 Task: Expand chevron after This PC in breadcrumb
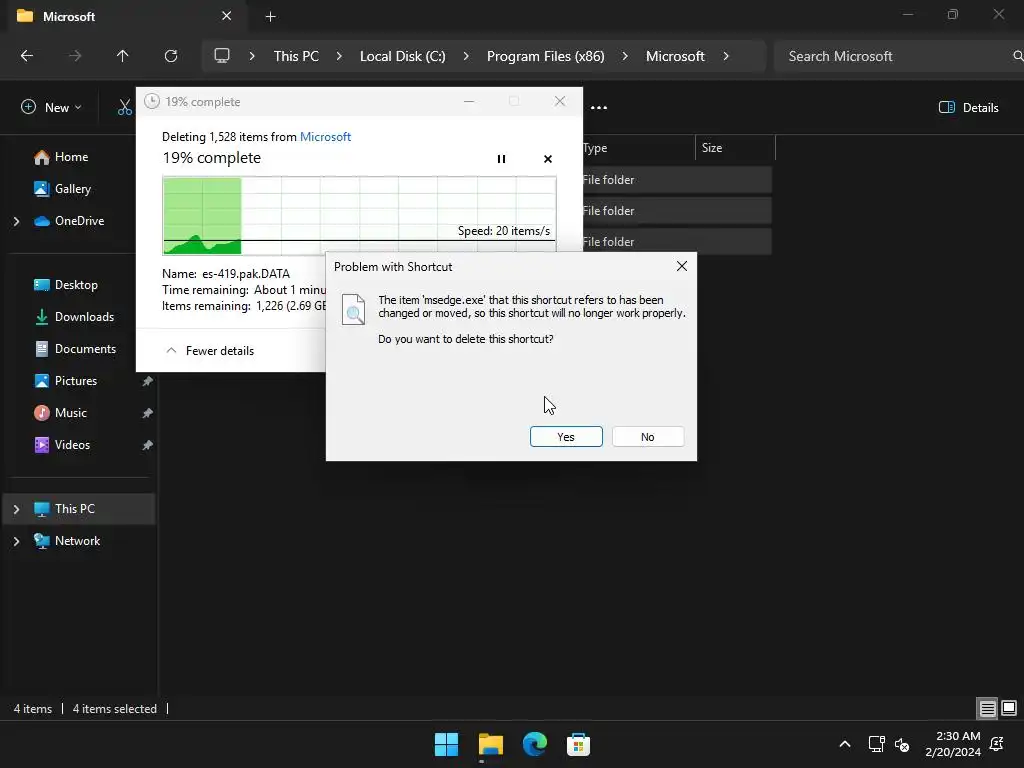click(x=339, y=56)
